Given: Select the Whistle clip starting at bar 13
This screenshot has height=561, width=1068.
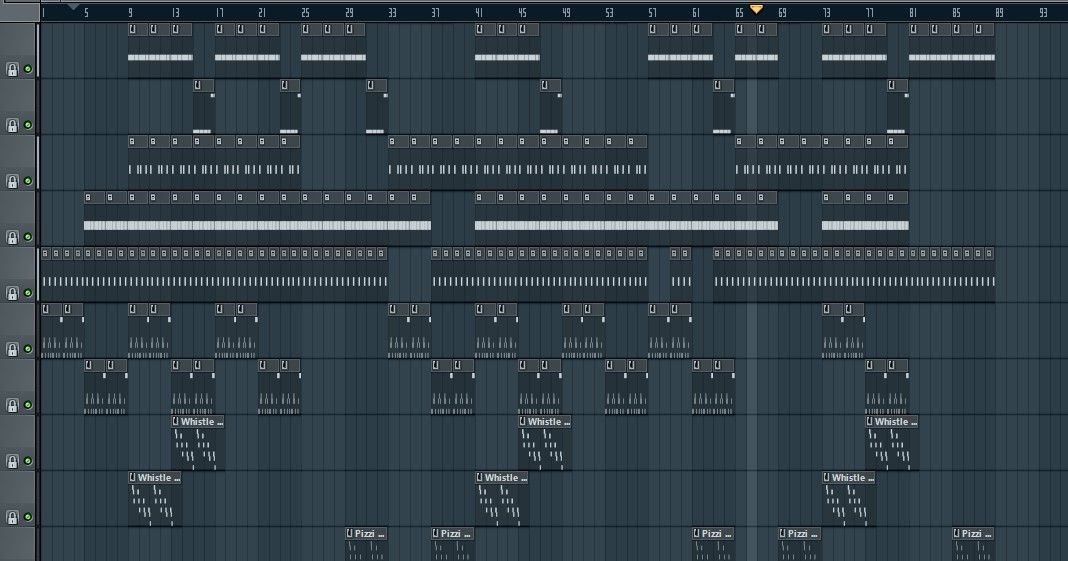Looking at the screenshot, I should tap(198, 444).
